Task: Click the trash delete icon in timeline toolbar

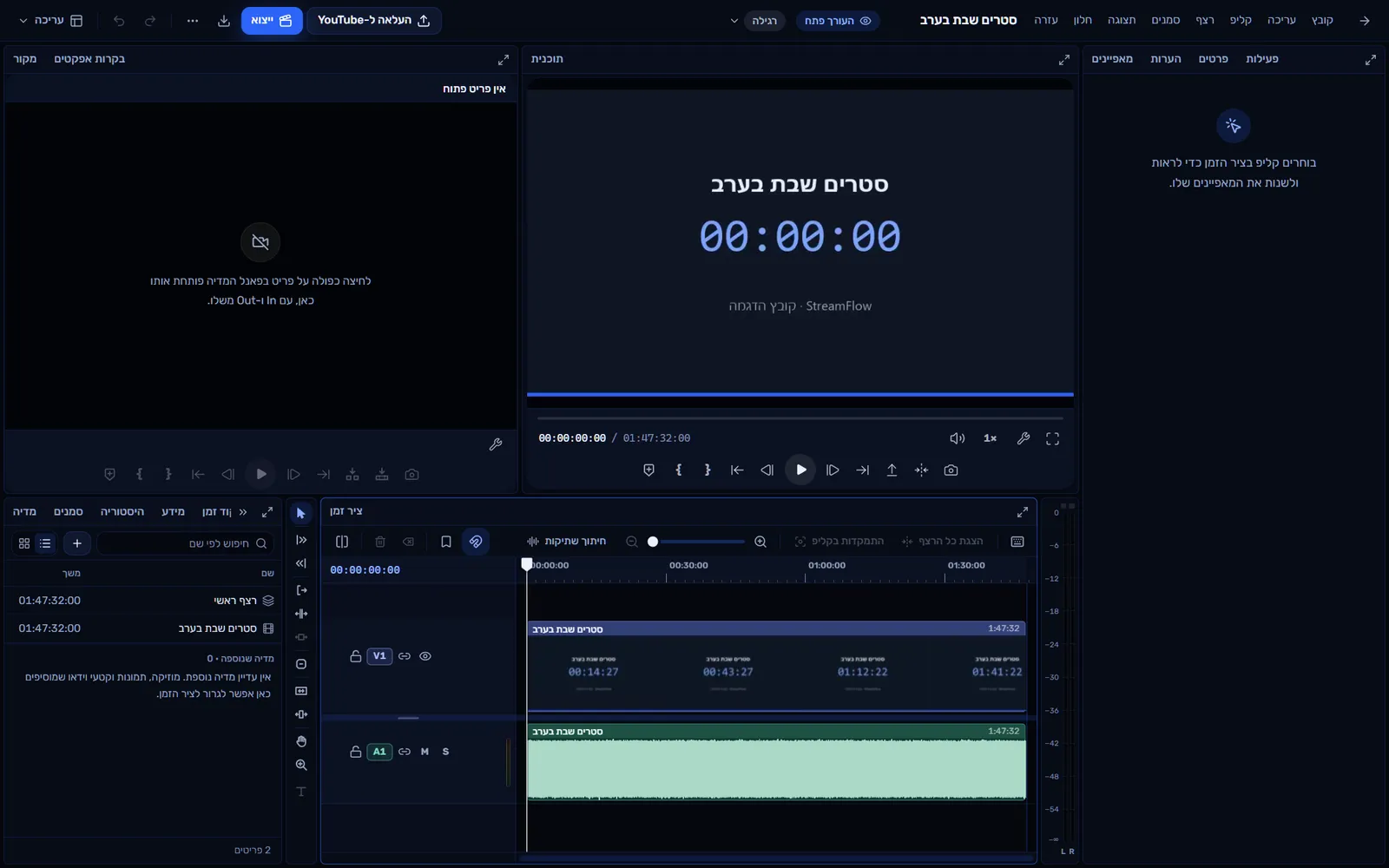Action: click(x=380, y=542)
